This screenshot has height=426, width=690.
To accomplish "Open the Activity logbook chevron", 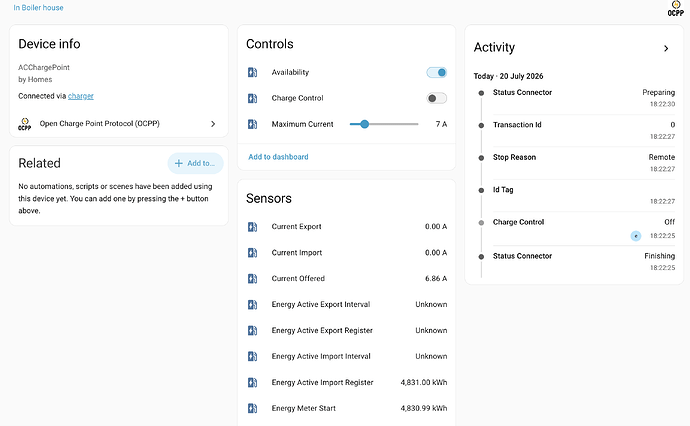I will coord(666,48).
